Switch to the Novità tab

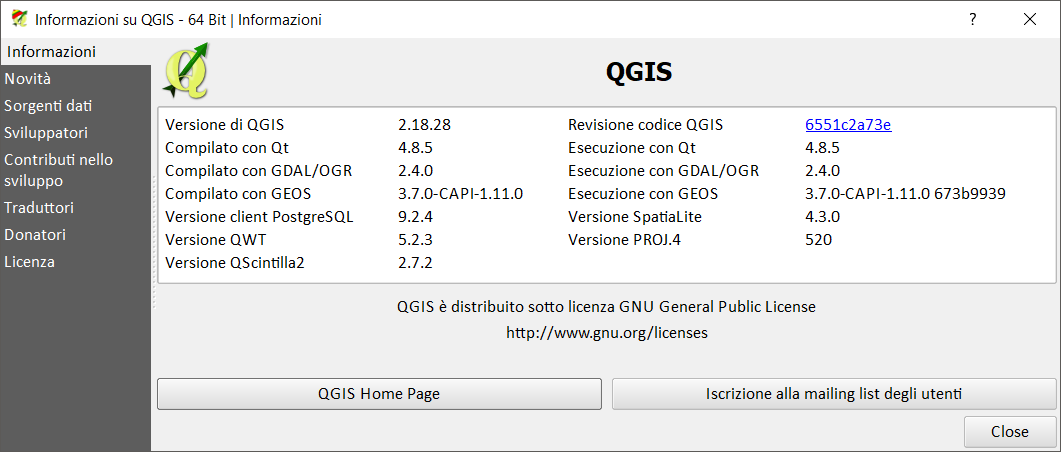pyautogui.click(x=28, y=78)
